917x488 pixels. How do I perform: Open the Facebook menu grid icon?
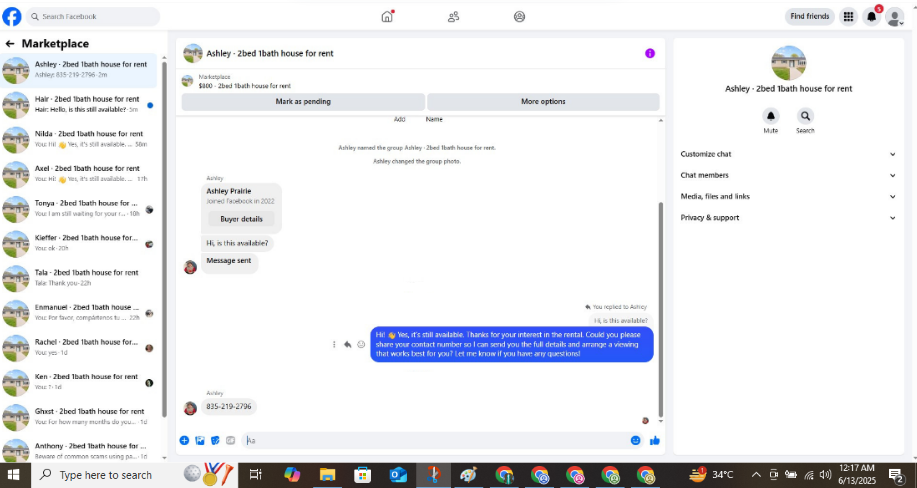pyautogui.click(x=848, y=16)
